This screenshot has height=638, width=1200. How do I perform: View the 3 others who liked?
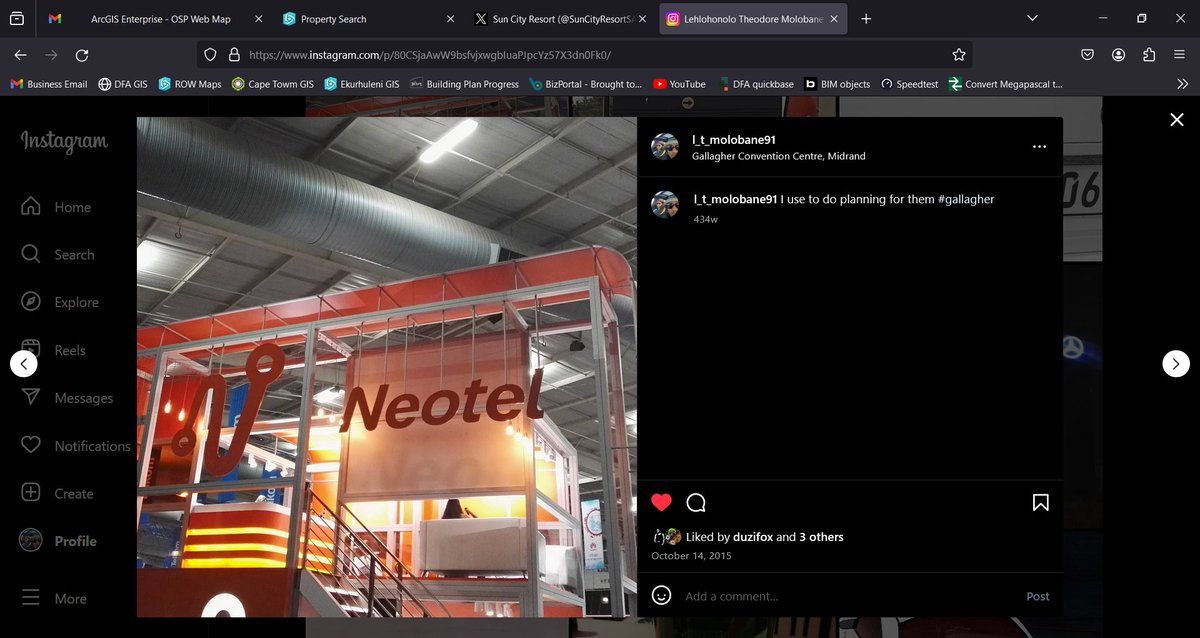(821, 537)
